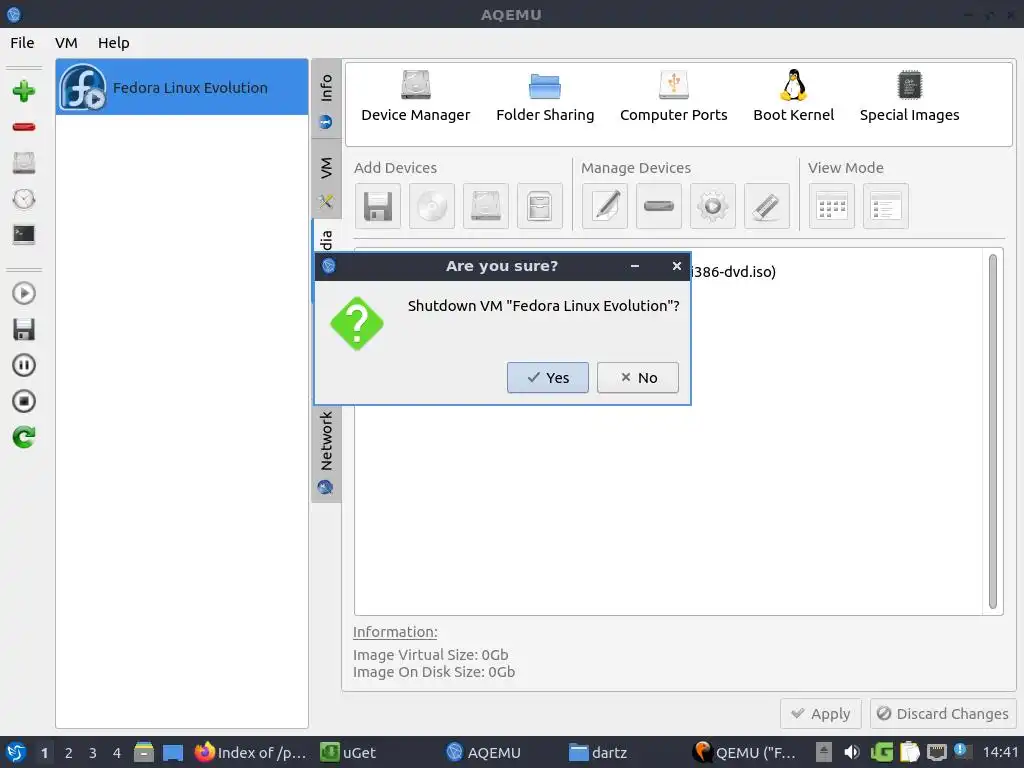This screenshot has width=1024, height=768.
Task: Click the Information heading
Action: click(395, 632)
